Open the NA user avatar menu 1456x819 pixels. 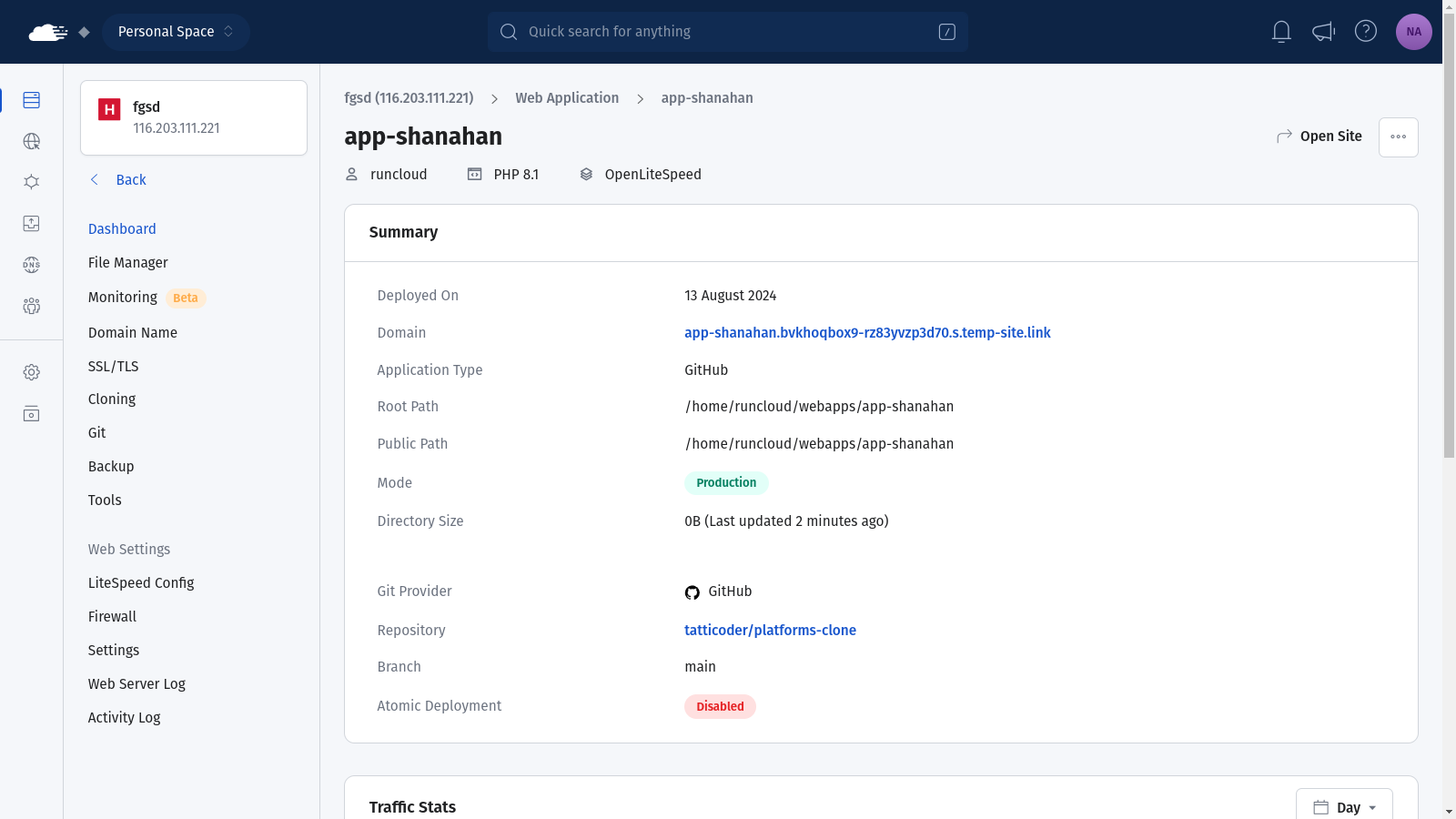point(1413,32)
